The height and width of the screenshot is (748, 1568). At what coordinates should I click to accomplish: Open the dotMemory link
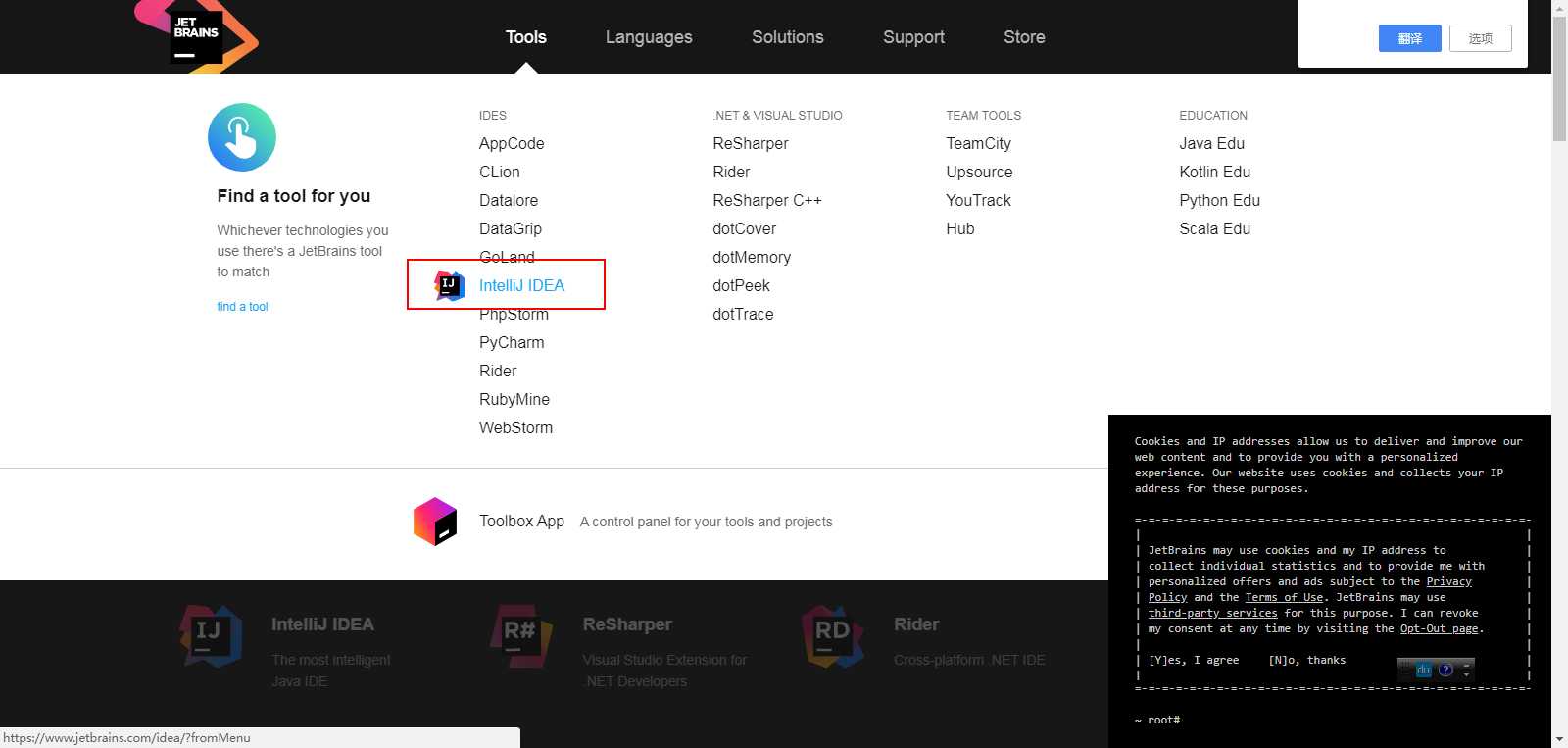(752, 257)
